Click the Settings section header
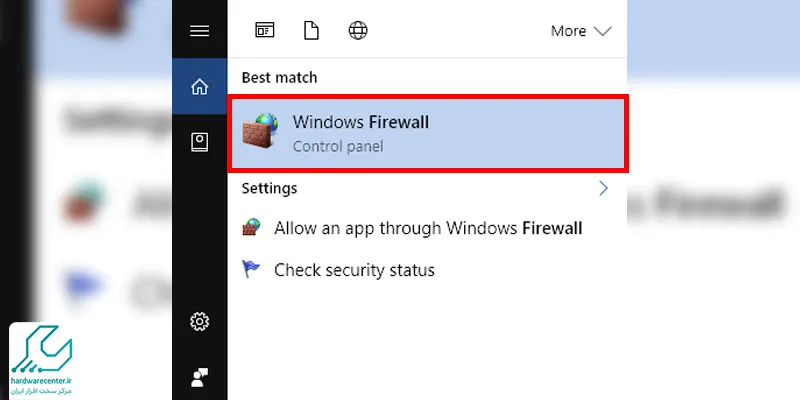The height and width of the screenshot is (400, 800). tap(269, 188)
